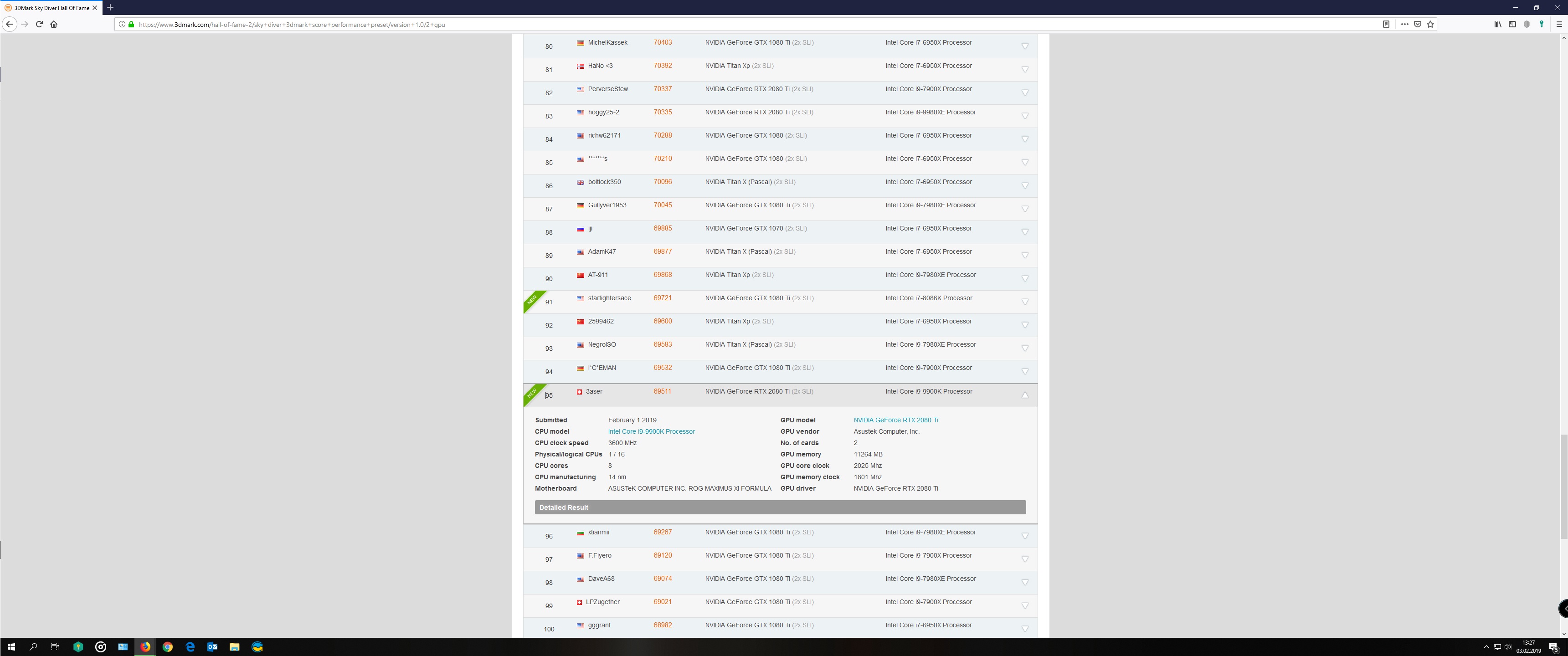This screenshot has width=1568, height=656.
Task: Click the grey shield extension icon
Action: pyautogui.click(x=1527, y=24)
